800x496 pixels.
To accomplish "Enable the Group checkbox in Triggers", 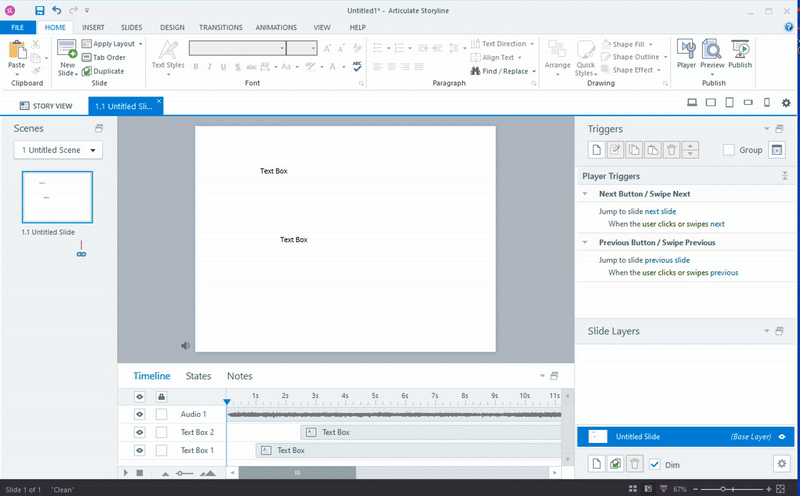I will pos(729,150).
